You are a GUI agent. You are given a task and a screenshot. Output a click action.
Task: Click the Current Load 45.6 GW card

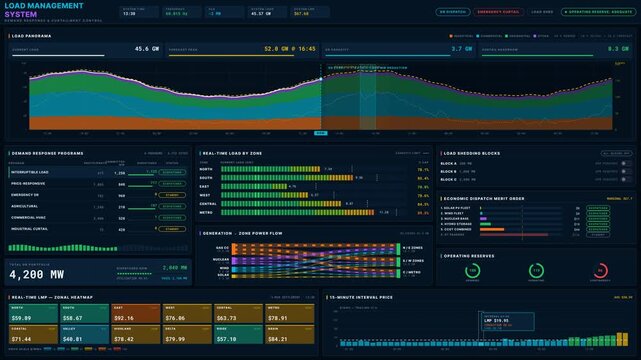(85, 50)
